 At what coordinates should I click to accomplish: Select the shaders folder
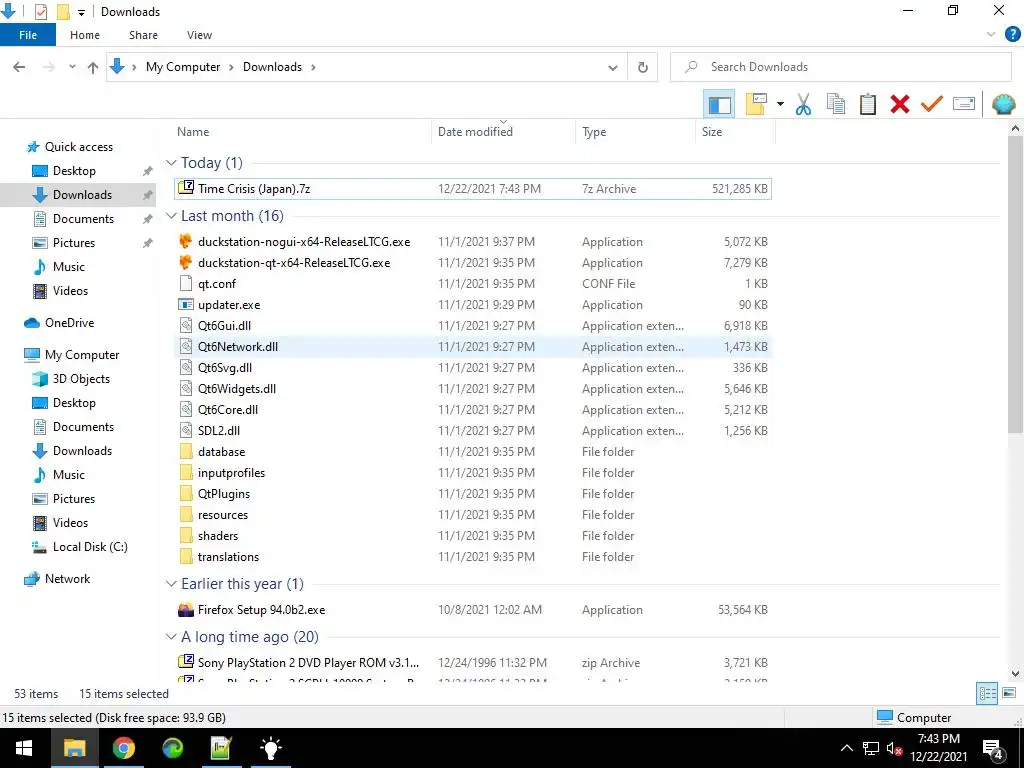(x=473, y=536)
